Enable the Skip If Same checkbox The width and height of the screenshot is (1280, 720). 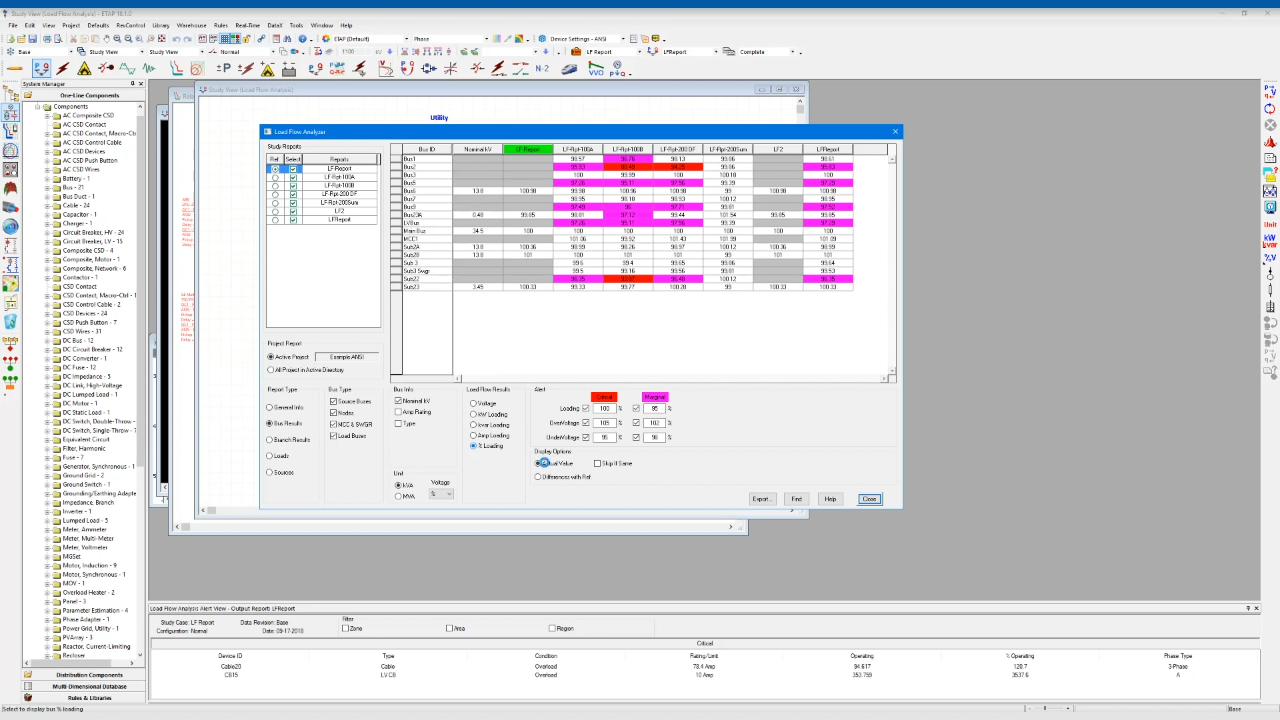598,463
